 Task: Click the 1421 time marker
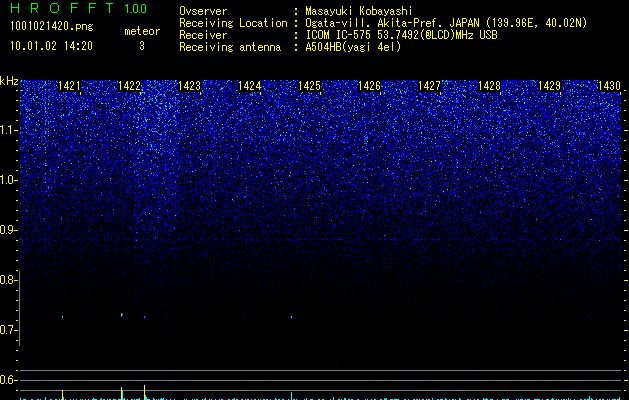[x=69, y=86]
